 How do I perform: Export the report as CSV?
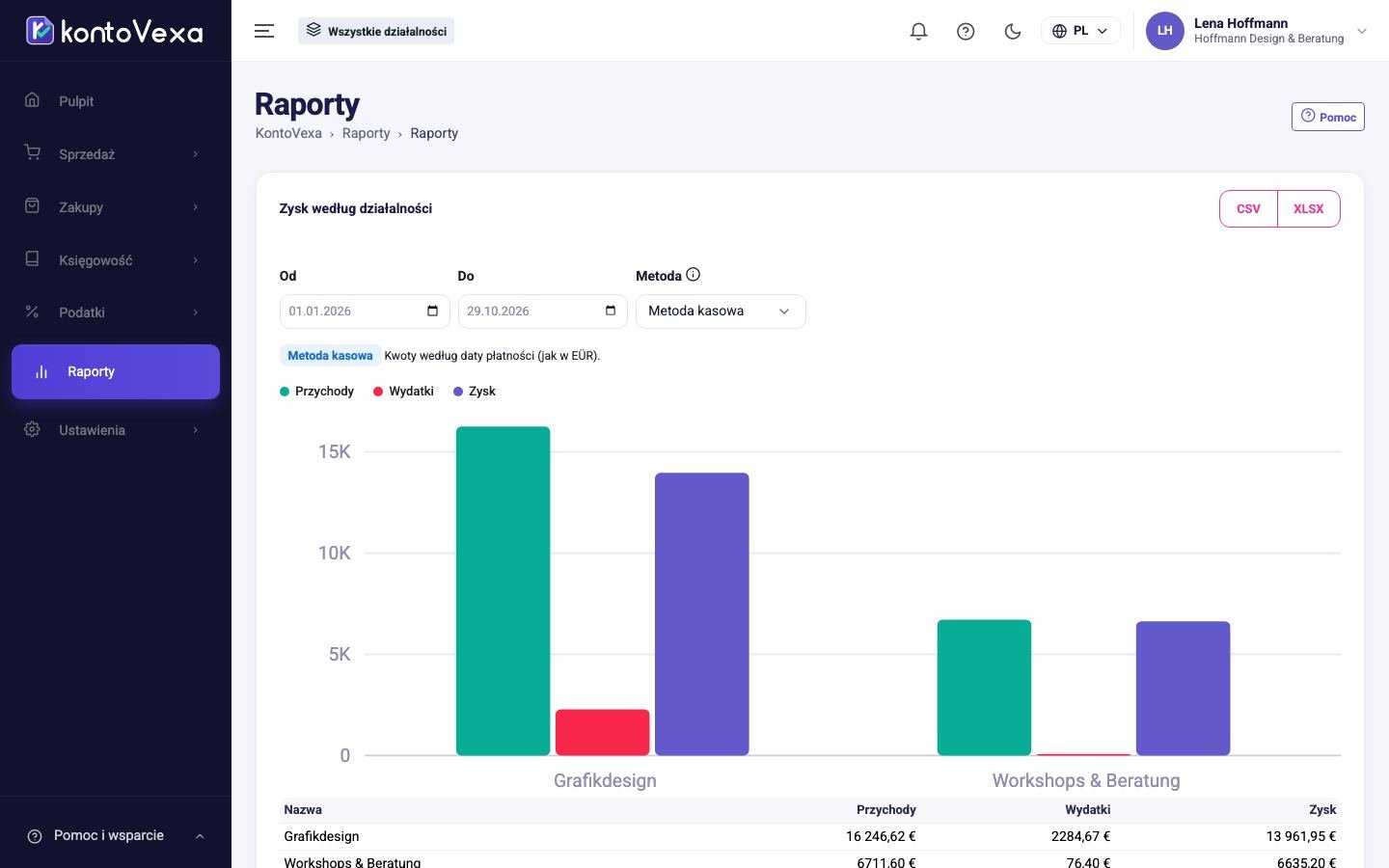coord(1248,208)
